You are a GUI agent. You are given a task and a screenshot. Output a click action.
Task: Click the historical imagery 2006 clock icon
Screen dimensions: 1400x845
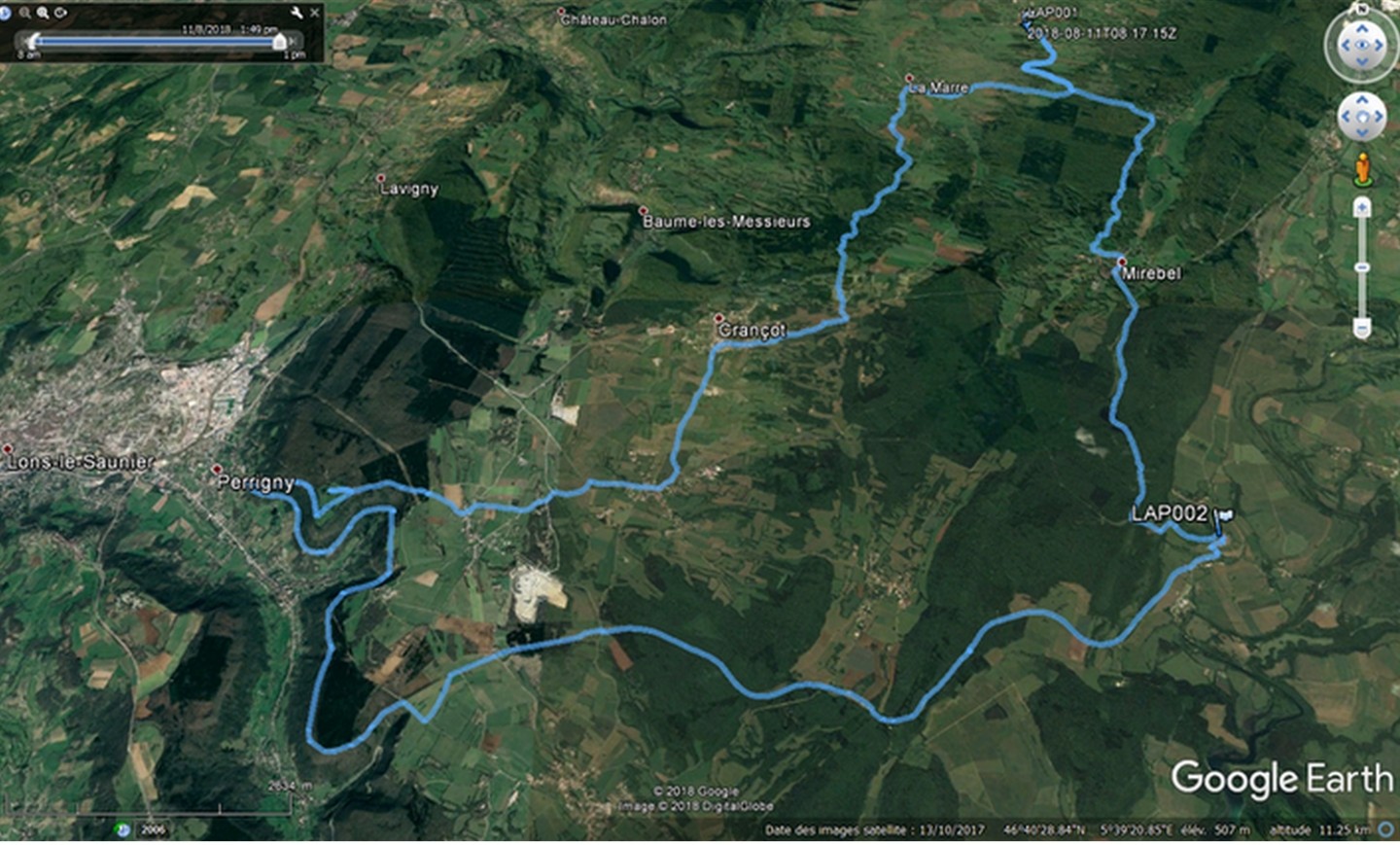coord(123,829)
